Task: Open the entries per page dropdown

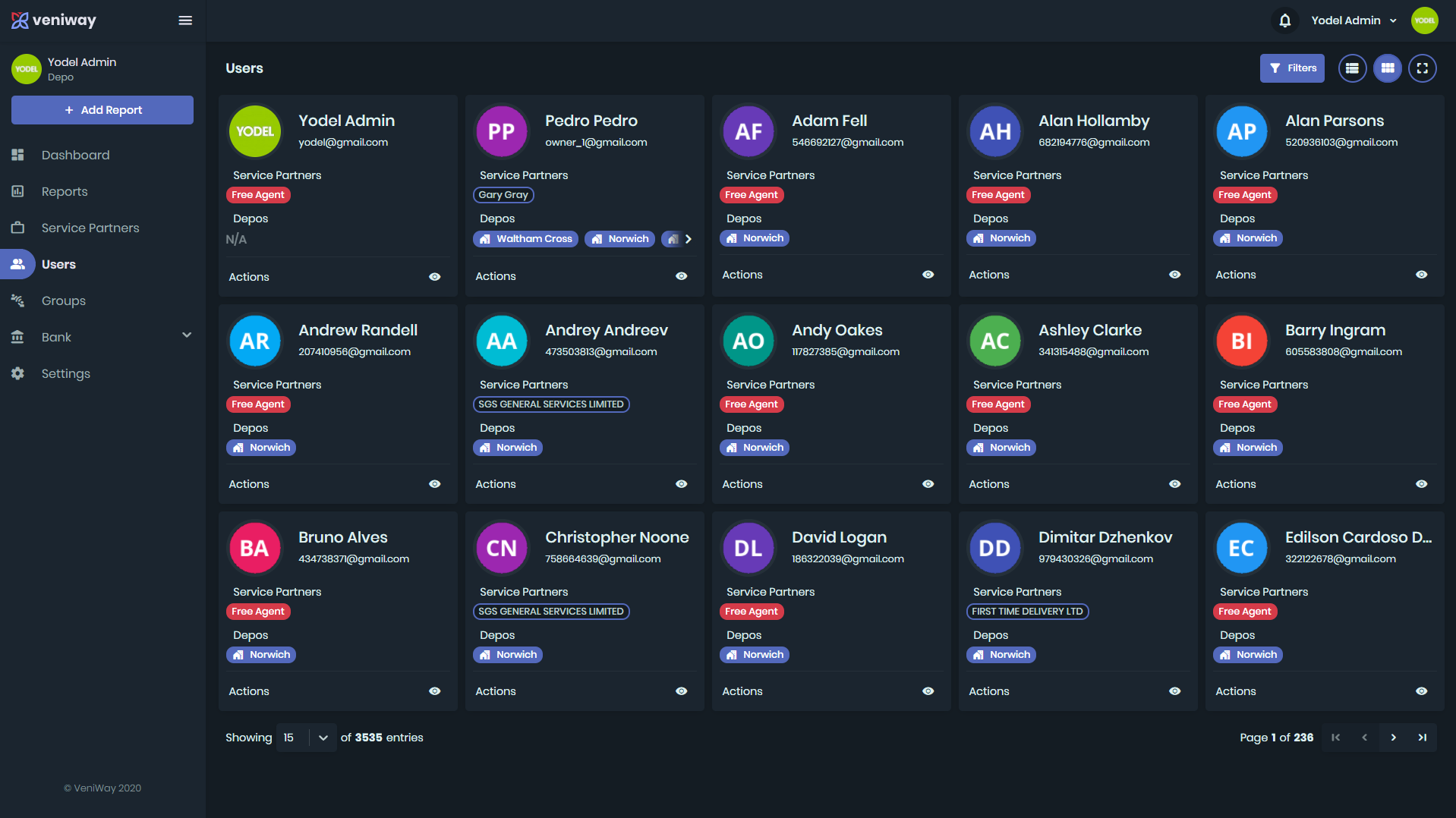Action: 323,738
